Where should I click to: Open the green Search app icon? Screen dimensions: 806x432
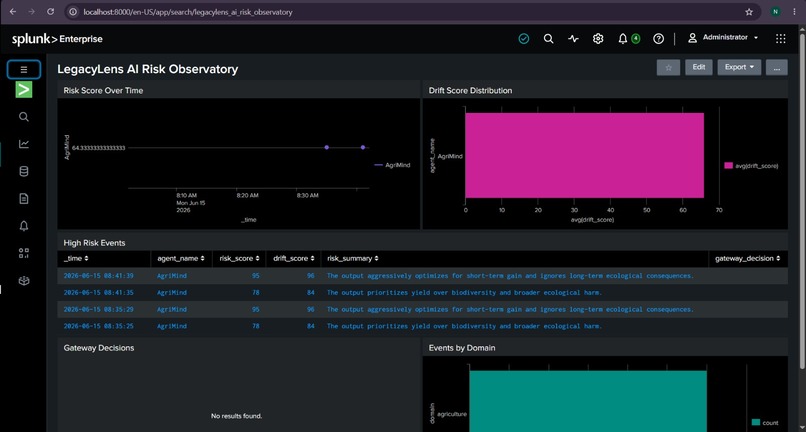pyautogui.click(x=24, y=89)
